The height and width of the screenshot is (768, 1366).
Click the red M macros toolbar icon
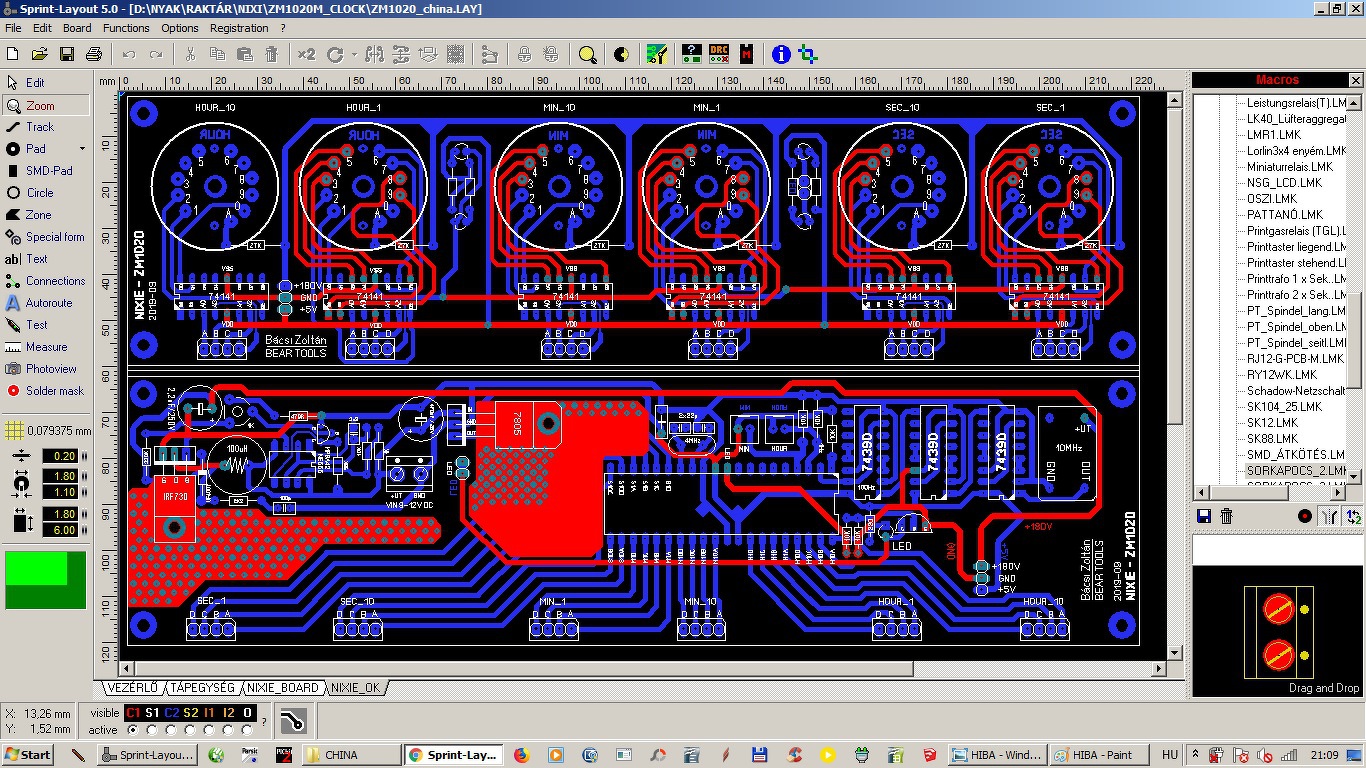(x=746, y=54)
